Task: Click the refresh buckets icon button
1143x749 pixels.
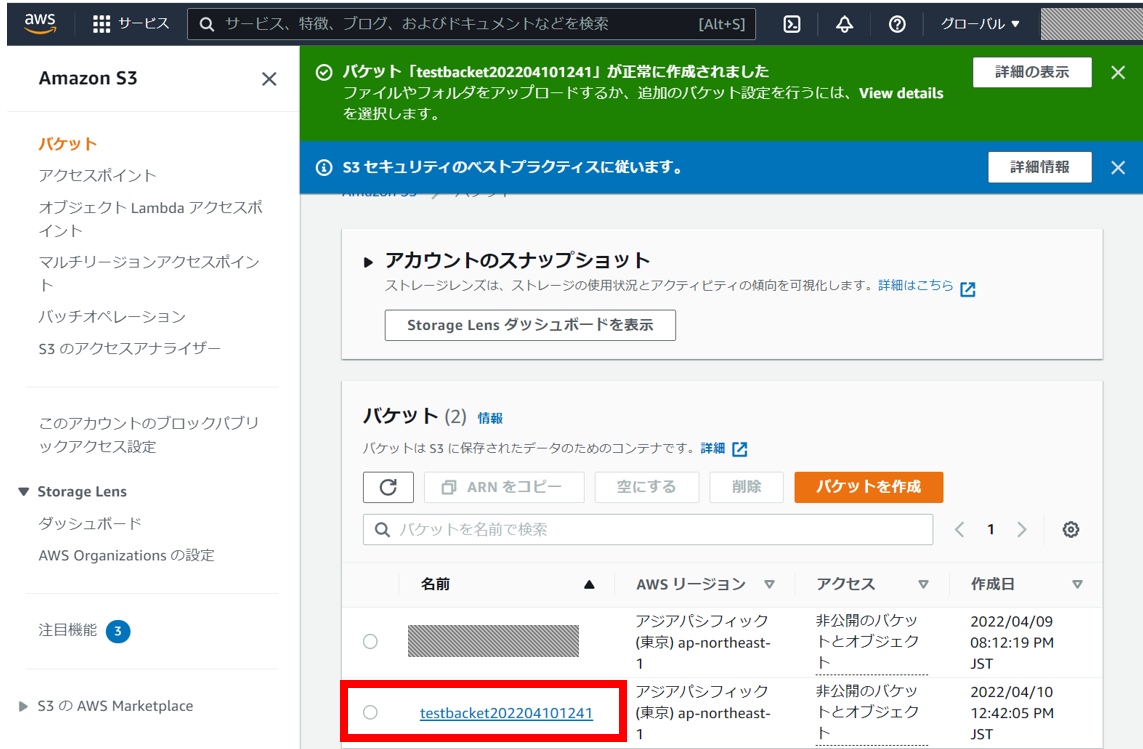Action: point(388,487)
